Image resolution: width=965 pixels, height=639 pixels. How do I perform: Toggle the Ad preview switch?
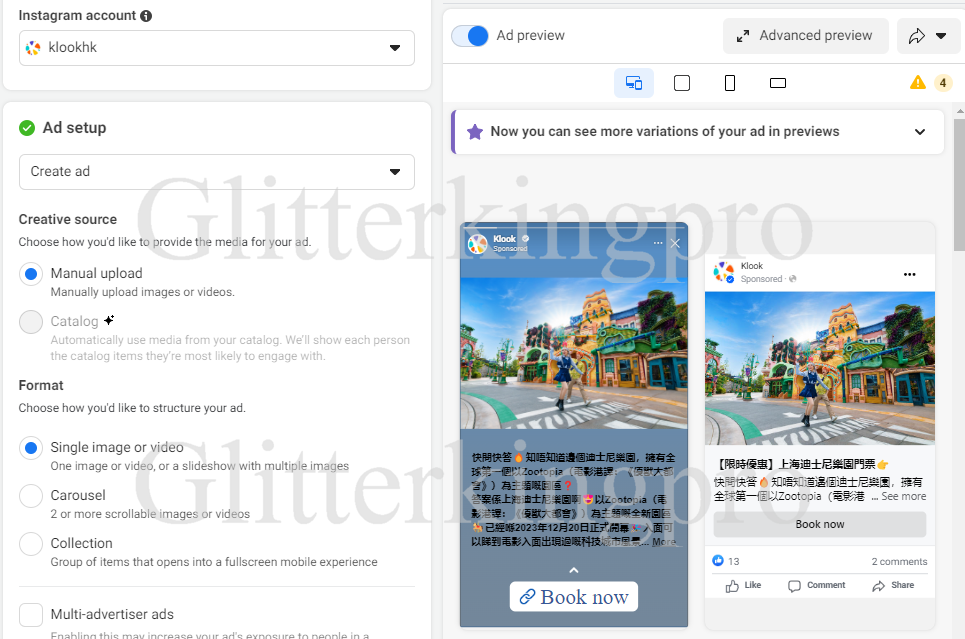pos(470,36)
